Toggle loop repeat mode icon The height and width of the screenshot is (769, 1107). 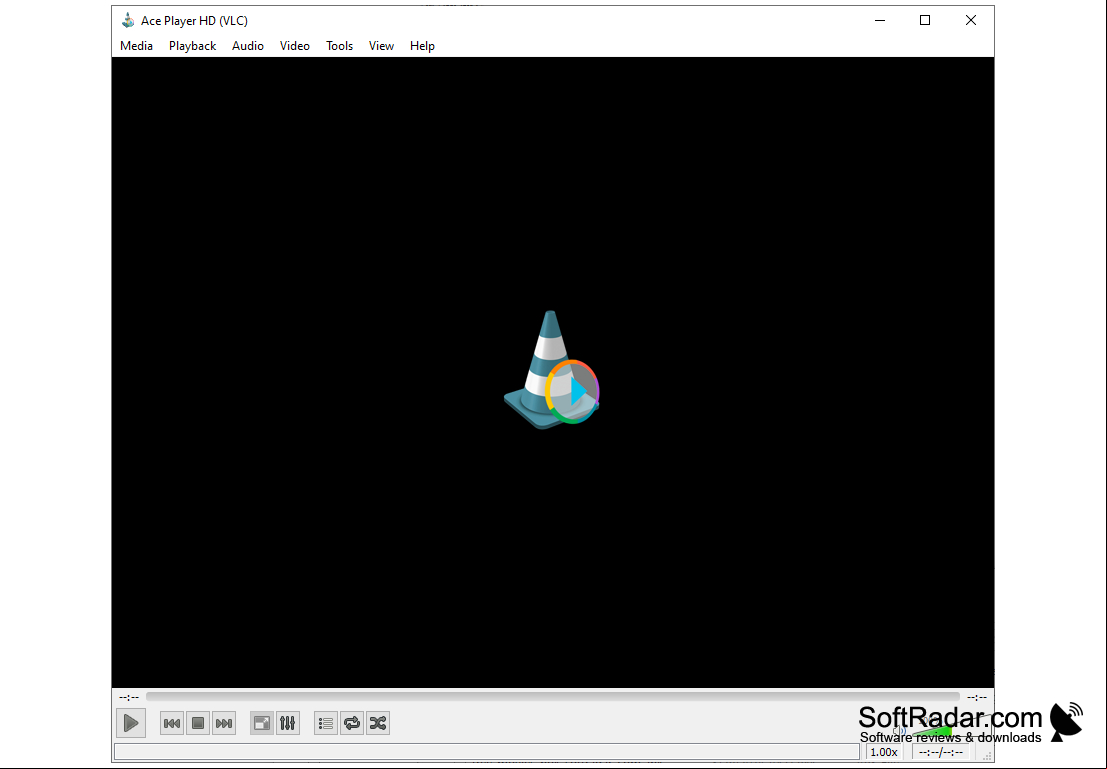pos(352,723)
